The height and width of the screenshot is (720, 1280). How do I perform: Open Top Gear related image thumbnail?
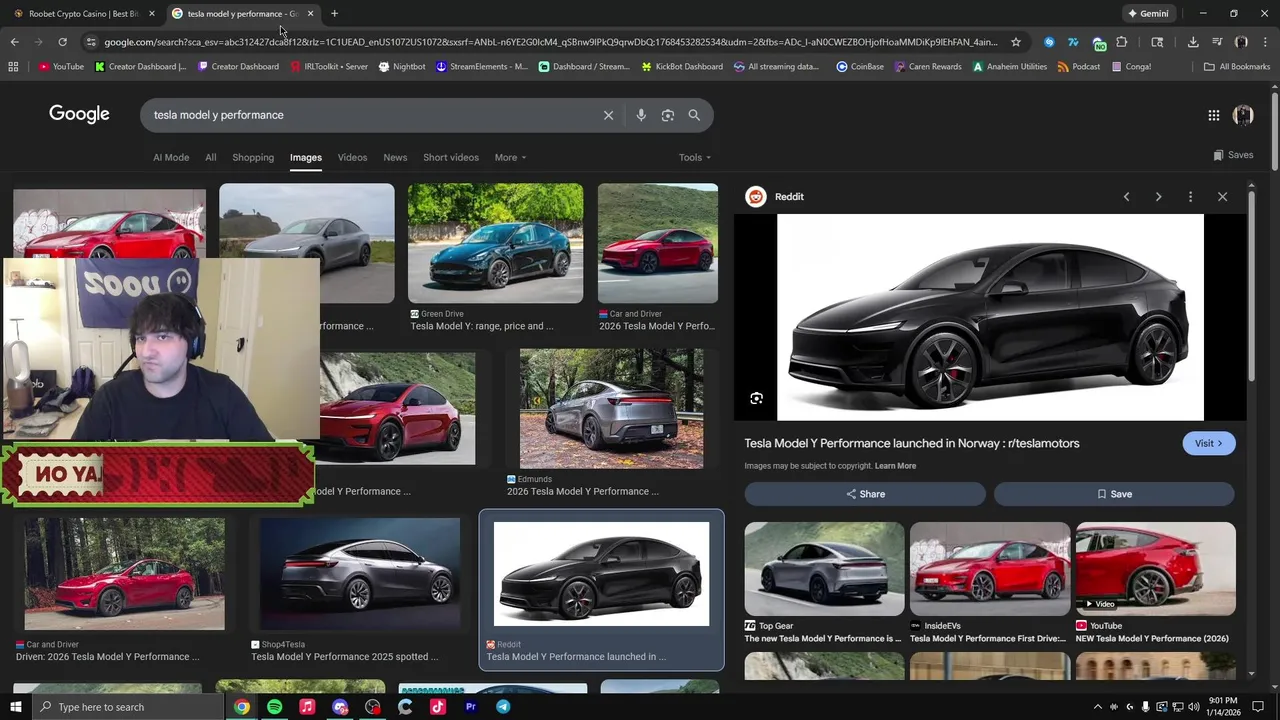click(824, 569)
